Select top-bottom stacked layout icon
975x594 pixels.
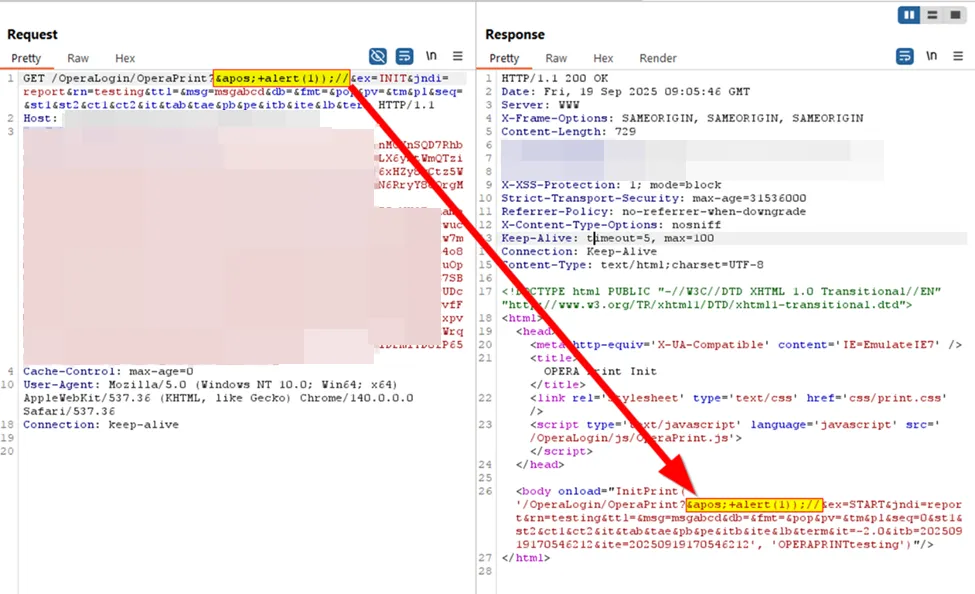click(x=932, y=15)
